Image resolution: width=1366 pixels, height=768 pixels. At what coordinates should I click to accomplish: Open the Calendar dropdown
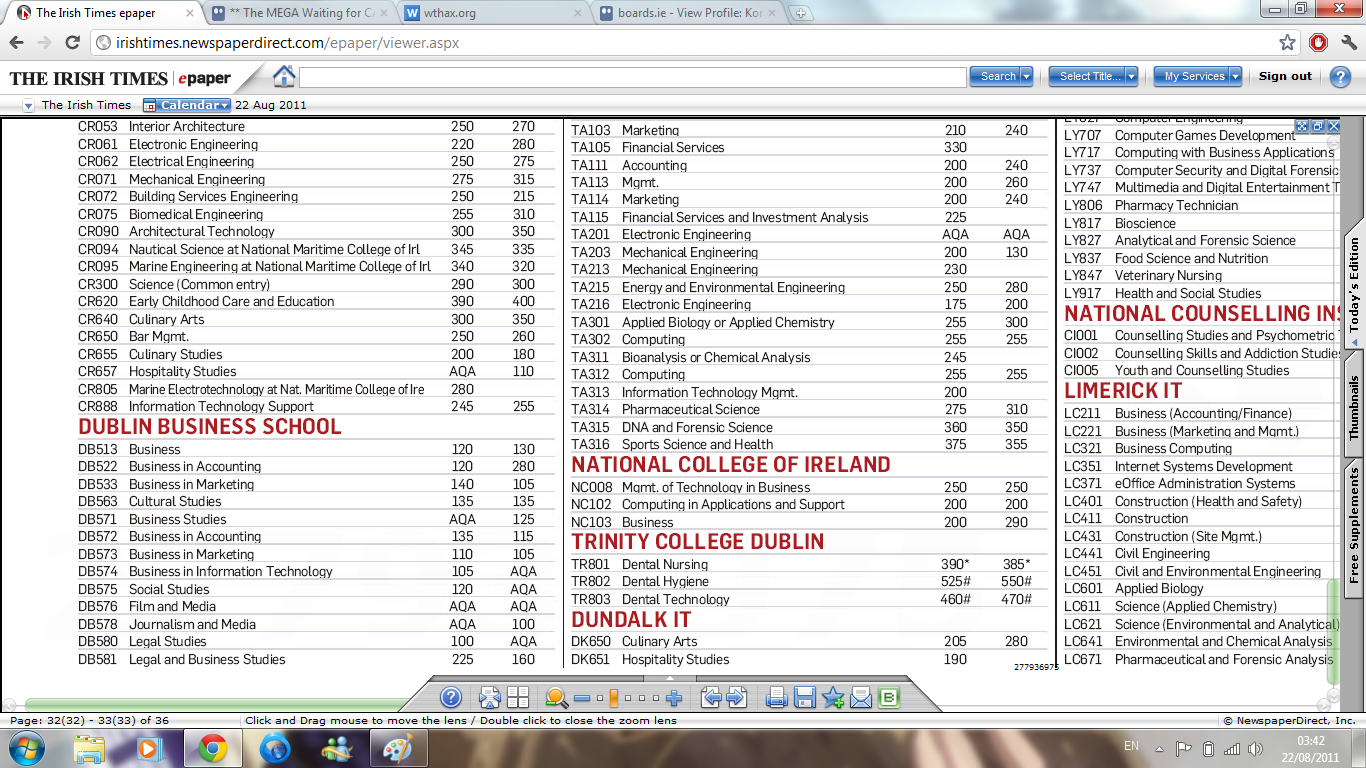click(186, 104)
